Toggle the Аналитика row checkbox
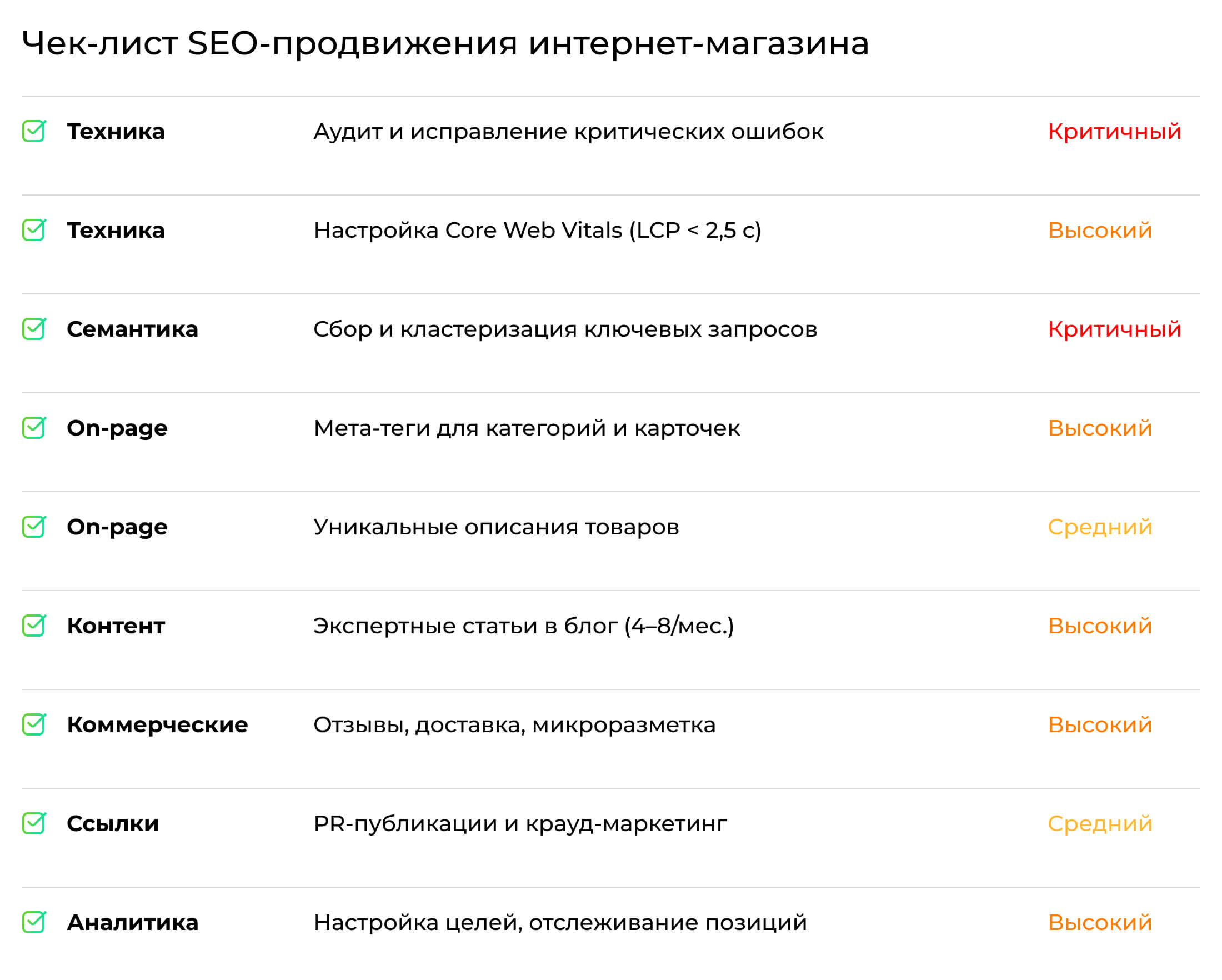The height and width of the screenshot is (980, 1222). (x=33, y=922)
